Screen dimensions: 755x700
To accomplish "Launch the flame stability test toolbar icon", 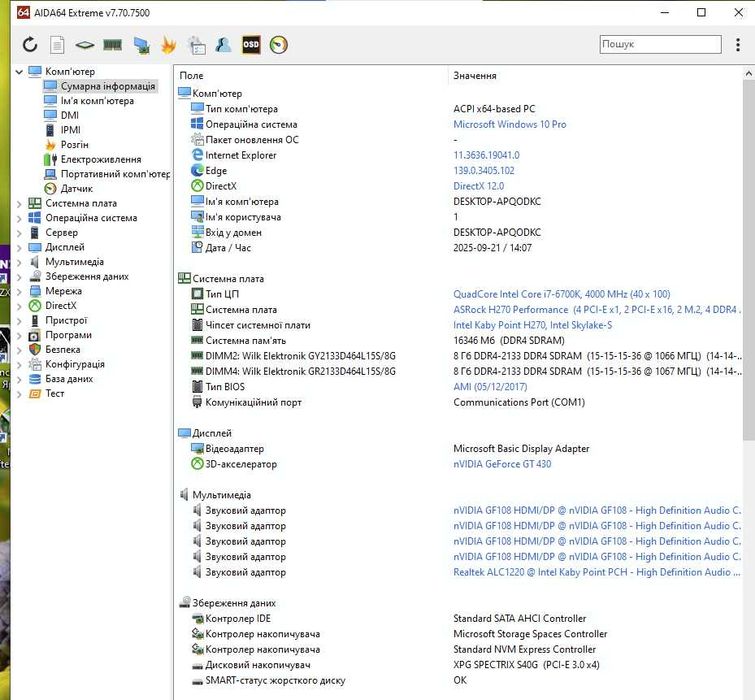I will (169, 45).
